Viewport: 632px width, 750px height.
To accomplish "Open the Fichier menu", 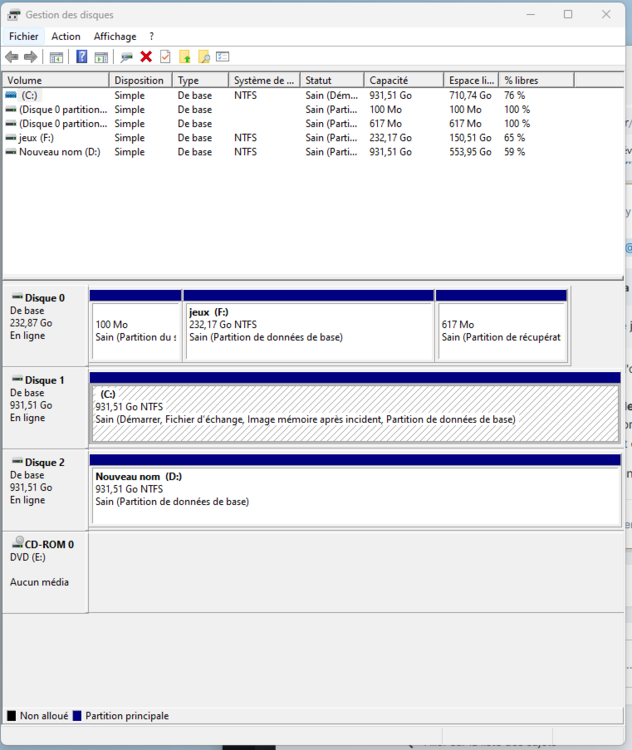I will [x=23, y=36].
